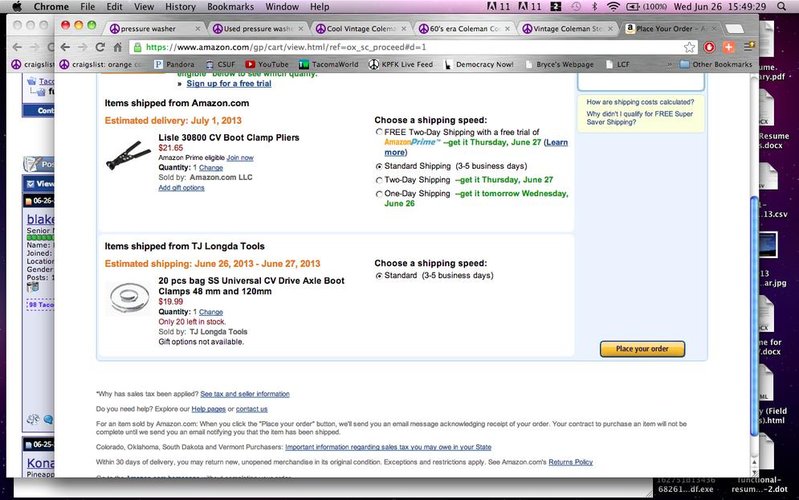This screenshot has height=500, width=799.
Task: Click the blake username in background window
Action: click(x=40, y=219)
